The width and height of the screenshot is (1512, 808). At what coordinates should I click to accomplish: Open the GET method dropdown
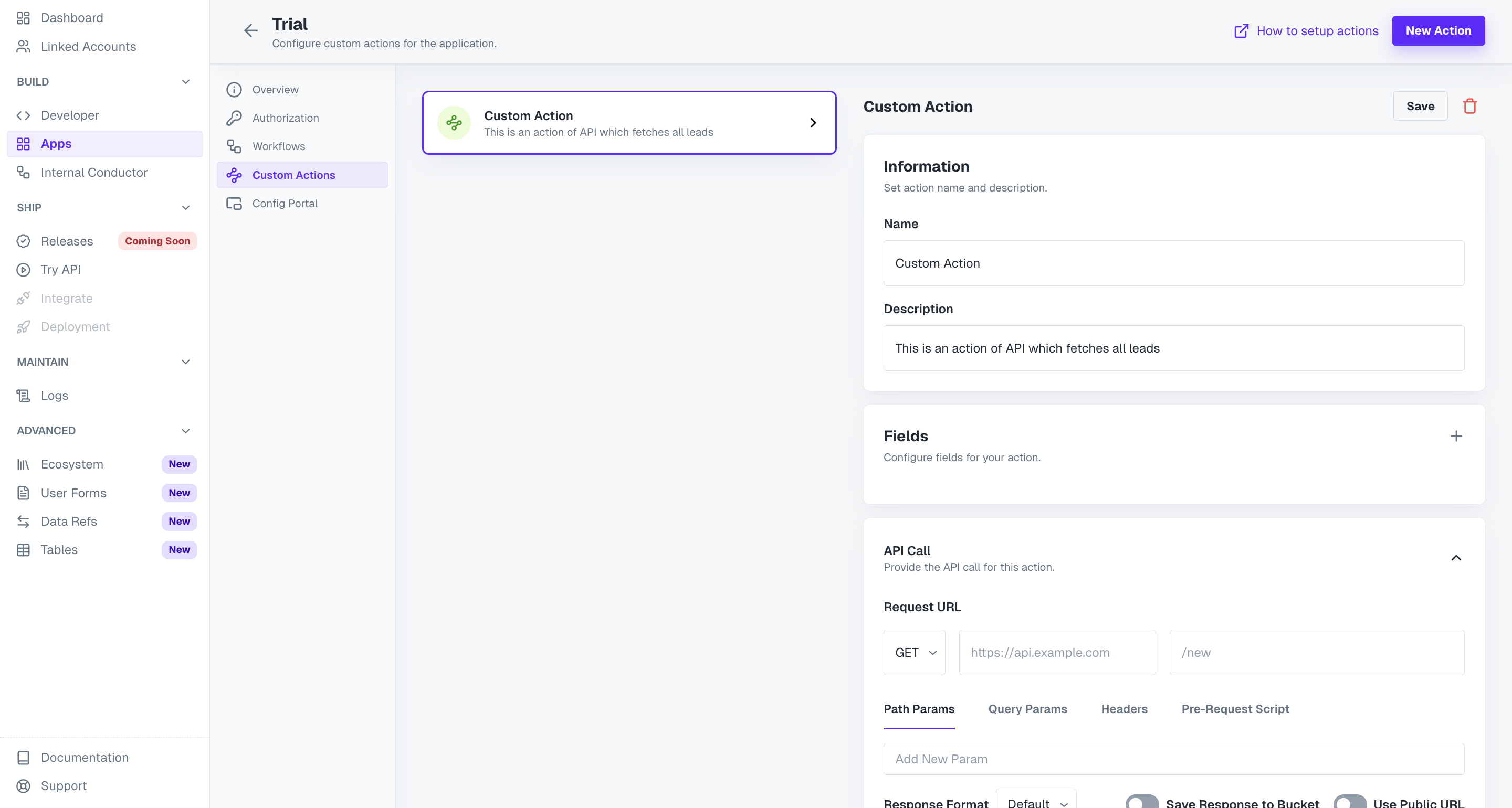coord(914,652)
